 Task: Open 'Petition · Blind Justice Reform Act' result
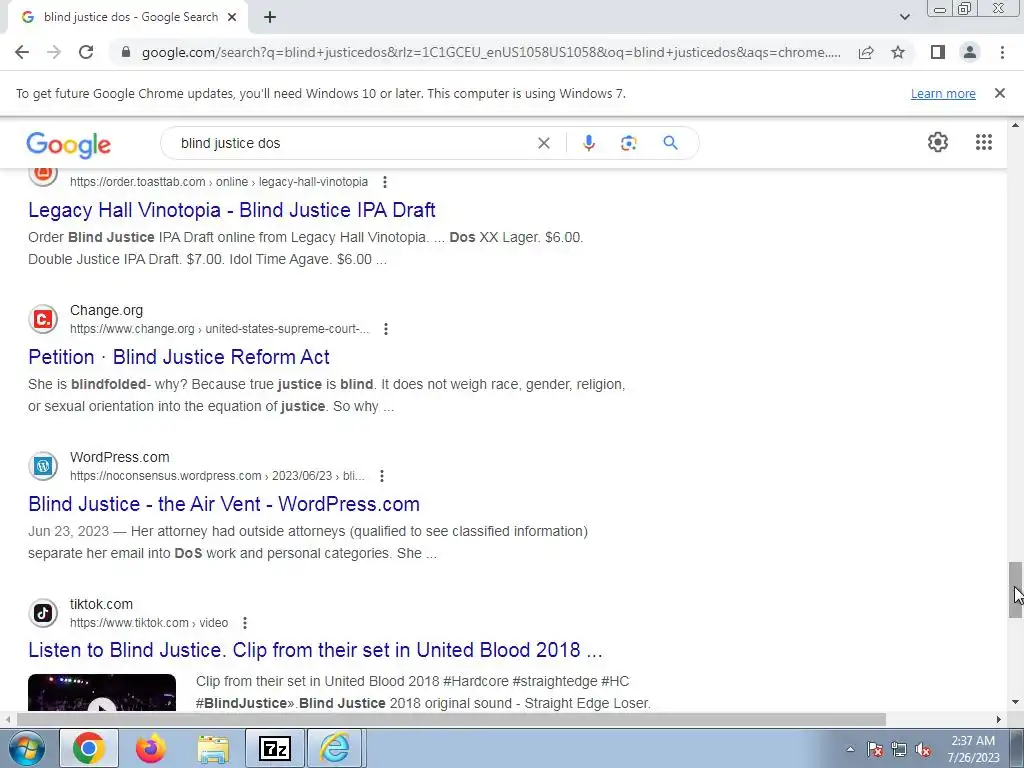(179, 357)
